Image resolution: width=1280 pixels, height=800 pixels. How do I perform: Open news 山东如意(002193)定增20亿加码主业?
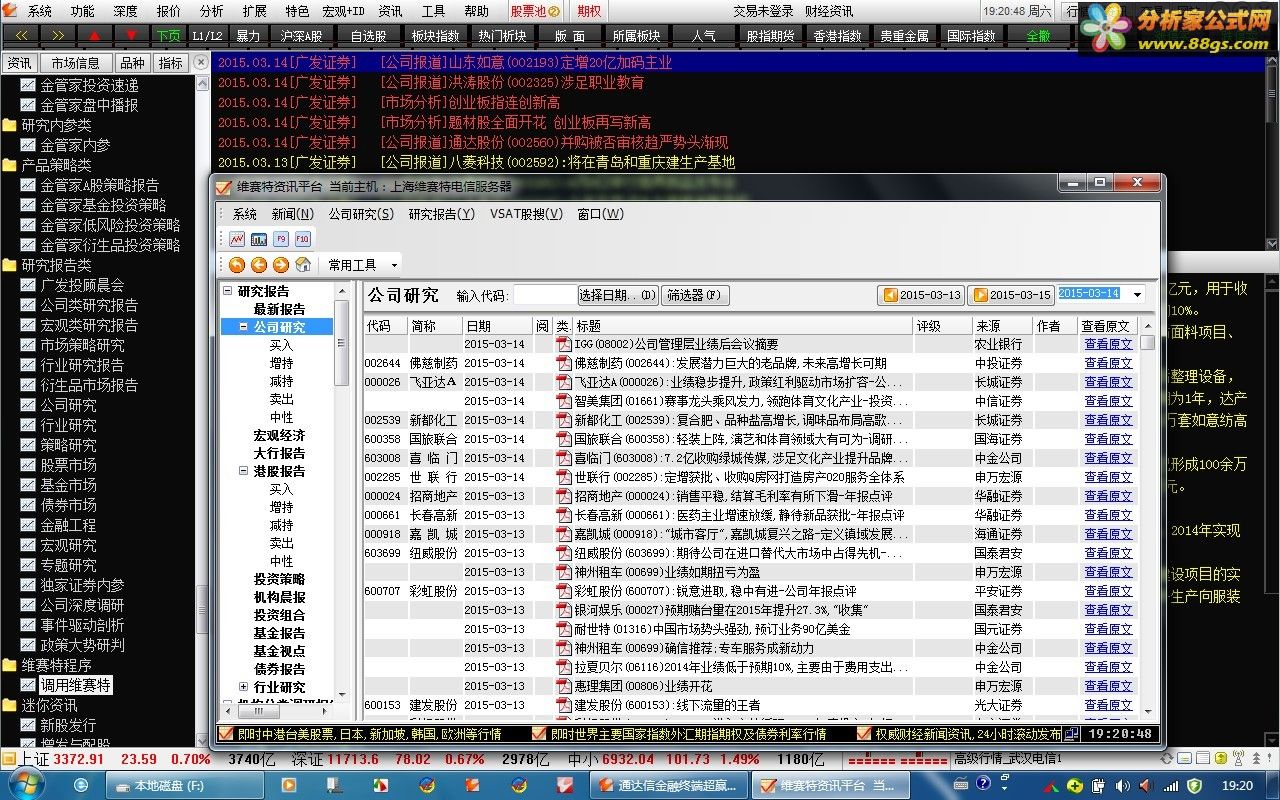point(526,62)
